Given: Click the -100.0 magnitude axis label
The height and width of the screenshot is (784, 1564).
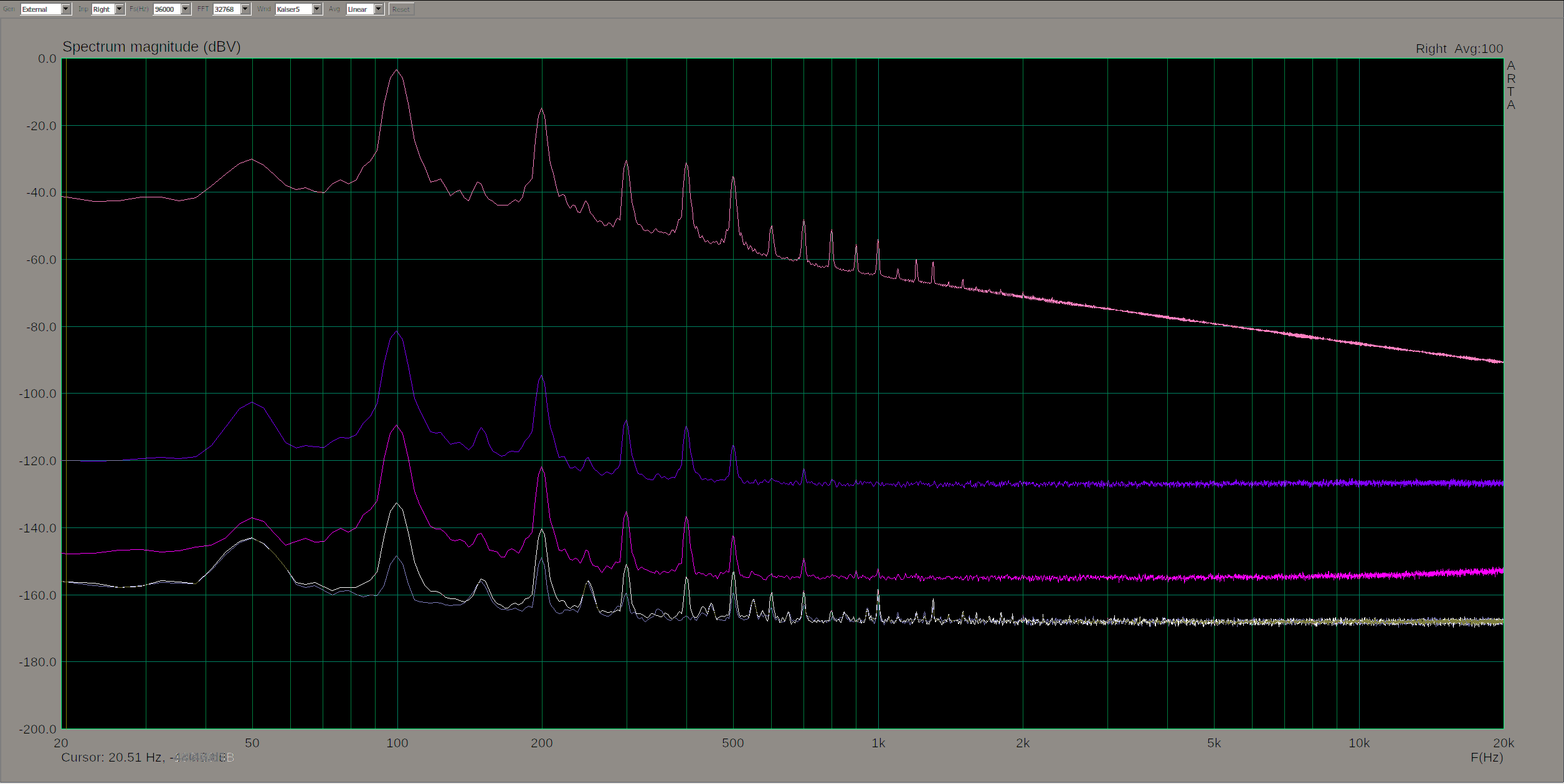Looking at the screenshot, I should point(37,394).
